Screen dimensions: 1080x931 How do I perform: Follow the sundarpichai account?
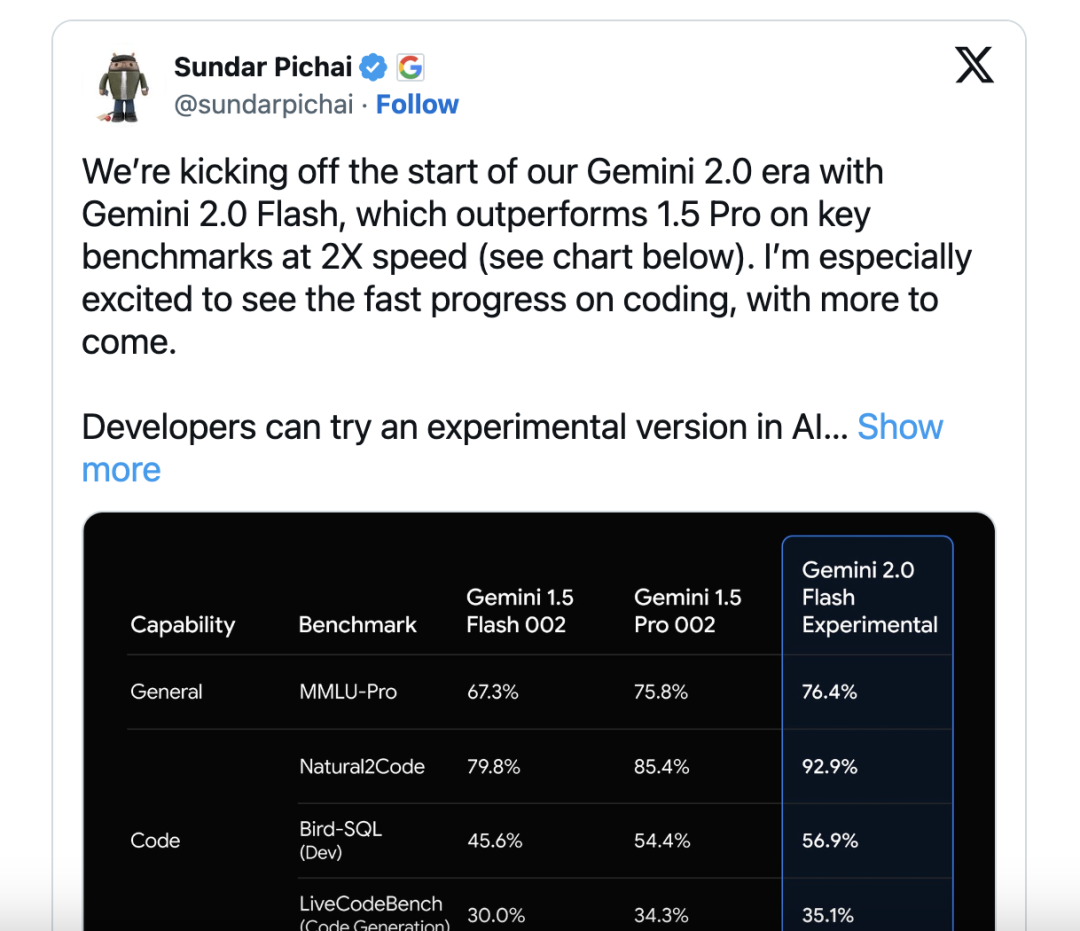[417, 104]
